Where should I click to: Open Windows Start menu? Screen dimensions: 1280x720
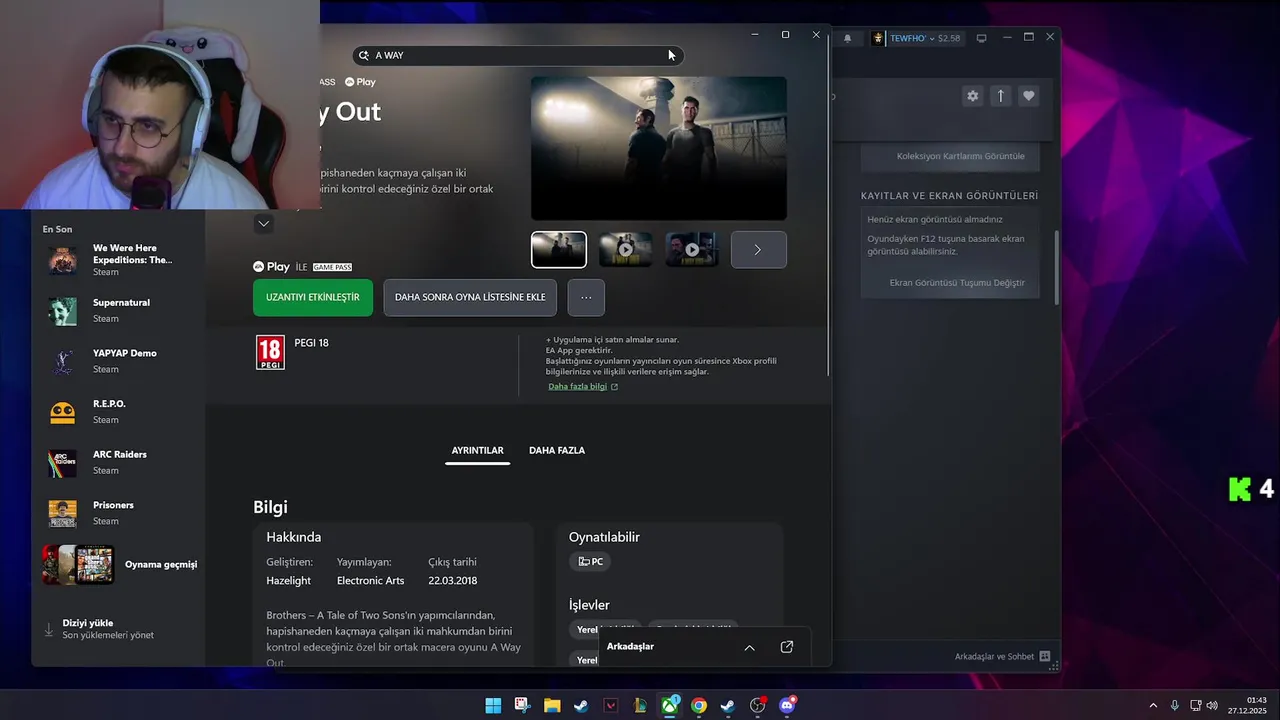tap(493, 706)
